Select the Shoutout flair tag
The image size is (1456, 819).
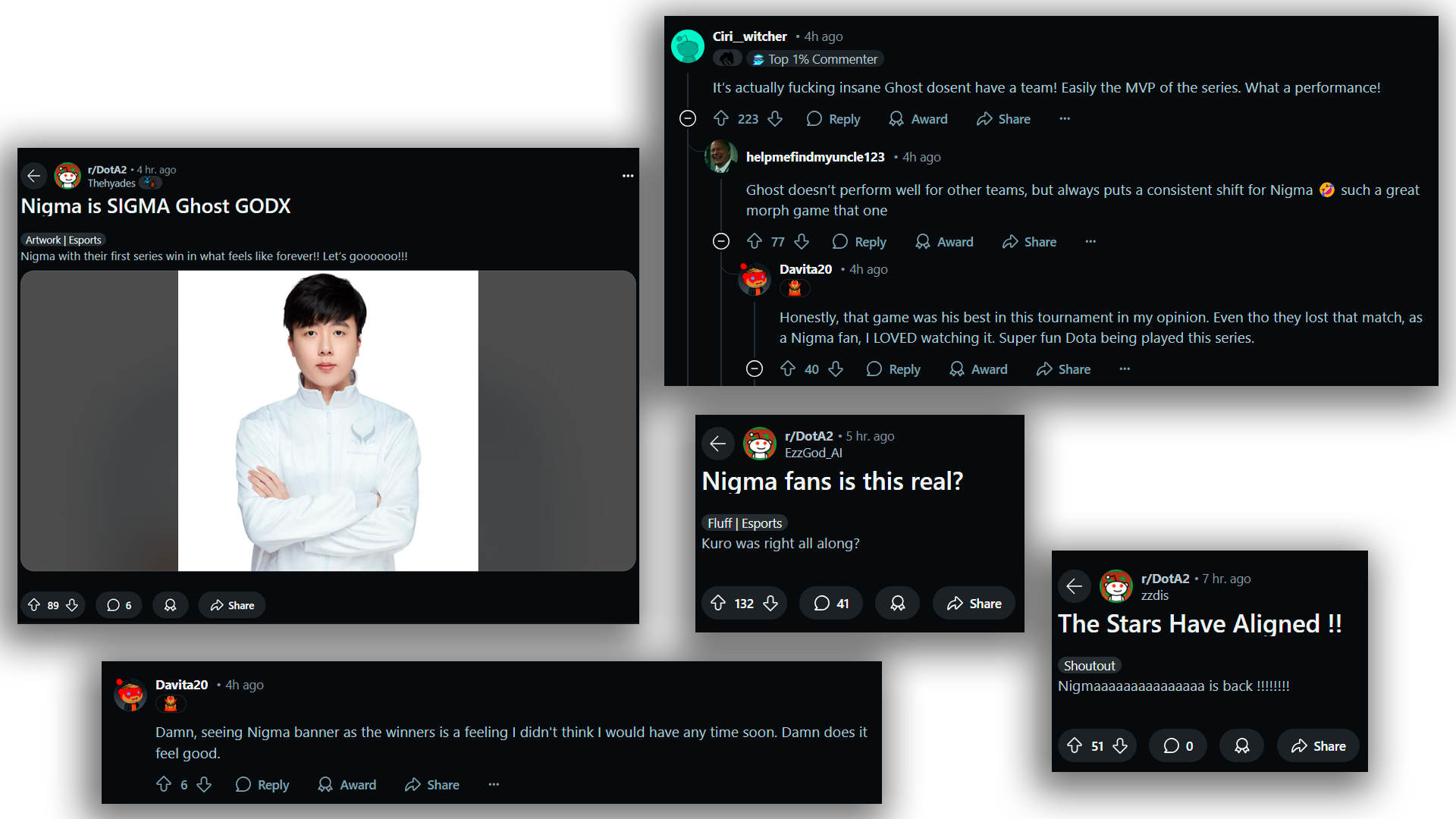1089,666
